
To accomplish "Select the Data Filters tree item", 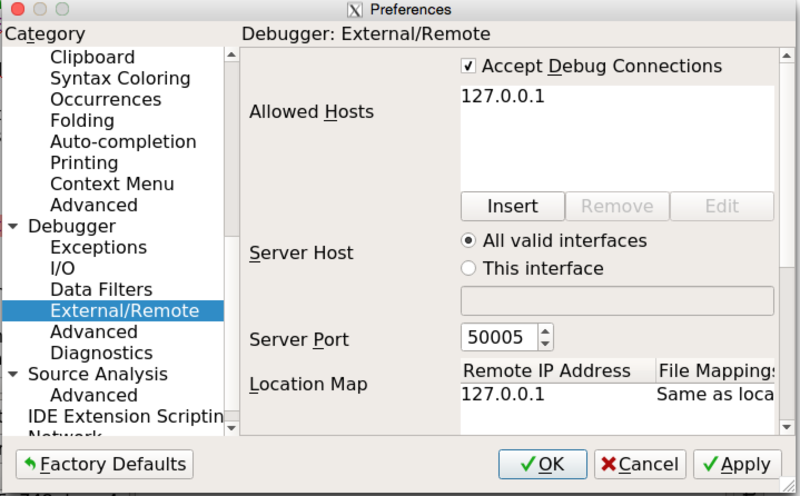I will [x=101, y=290].
